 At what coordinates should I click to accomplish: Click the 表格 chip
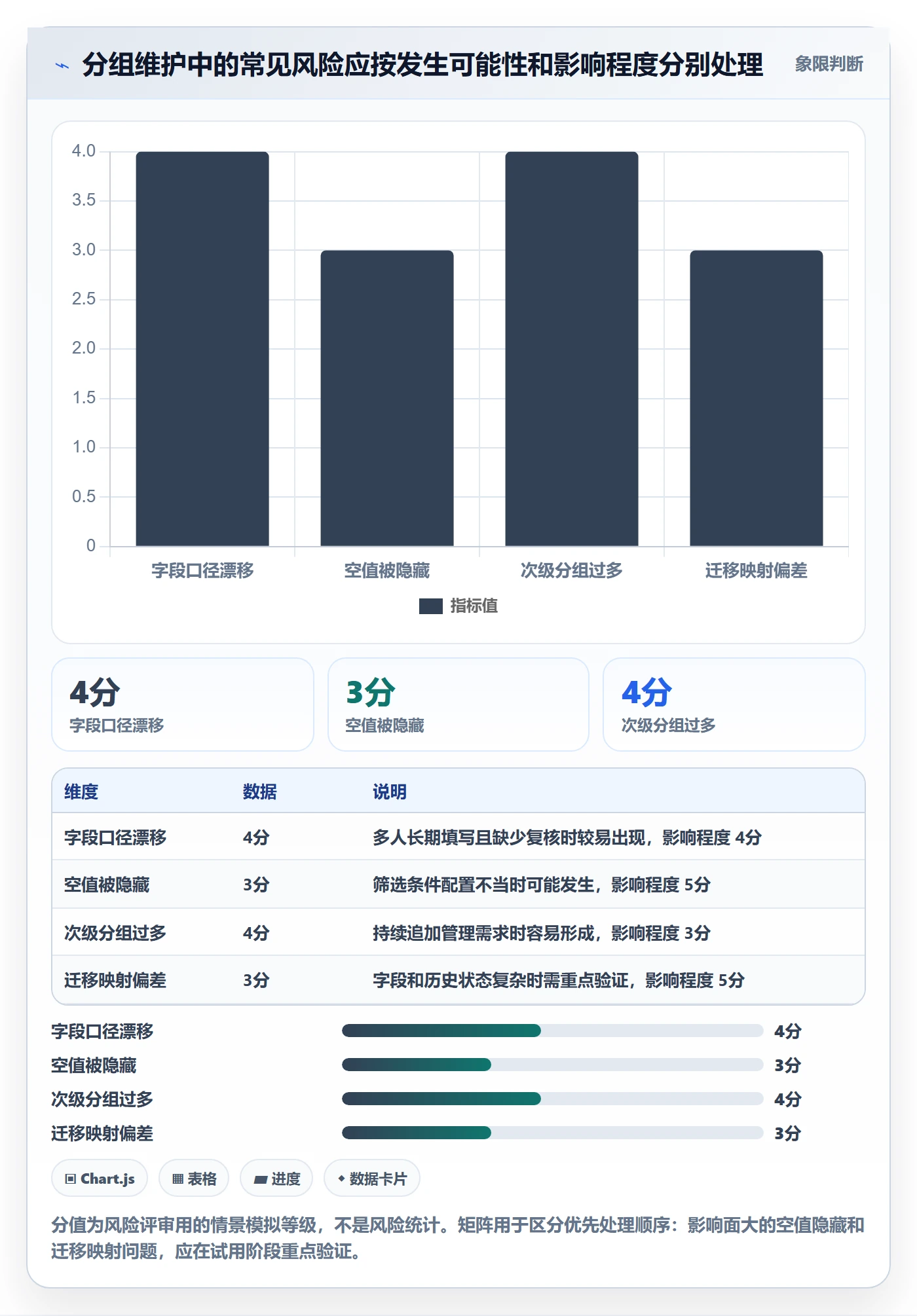pyautogui.click(x=194, y=1179)
